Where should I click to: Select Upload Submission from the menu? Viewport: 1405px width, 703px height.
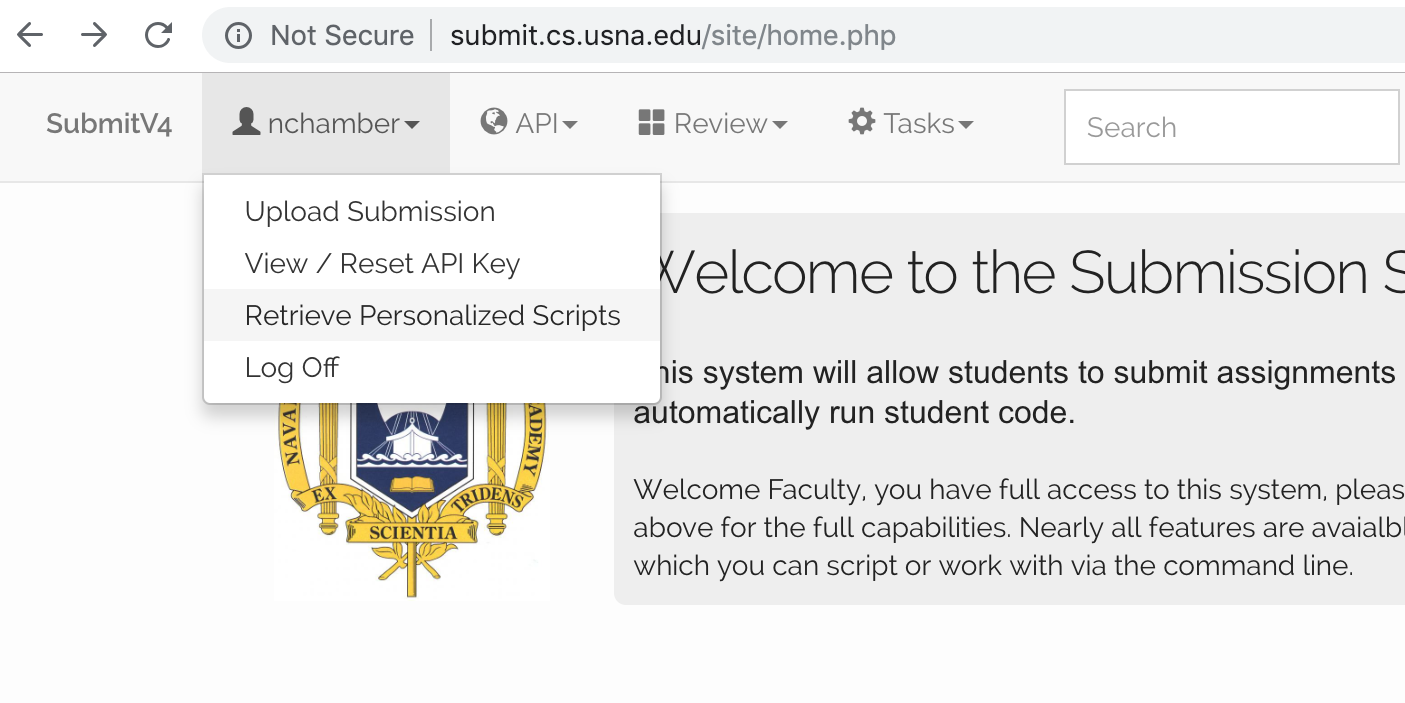370,212
